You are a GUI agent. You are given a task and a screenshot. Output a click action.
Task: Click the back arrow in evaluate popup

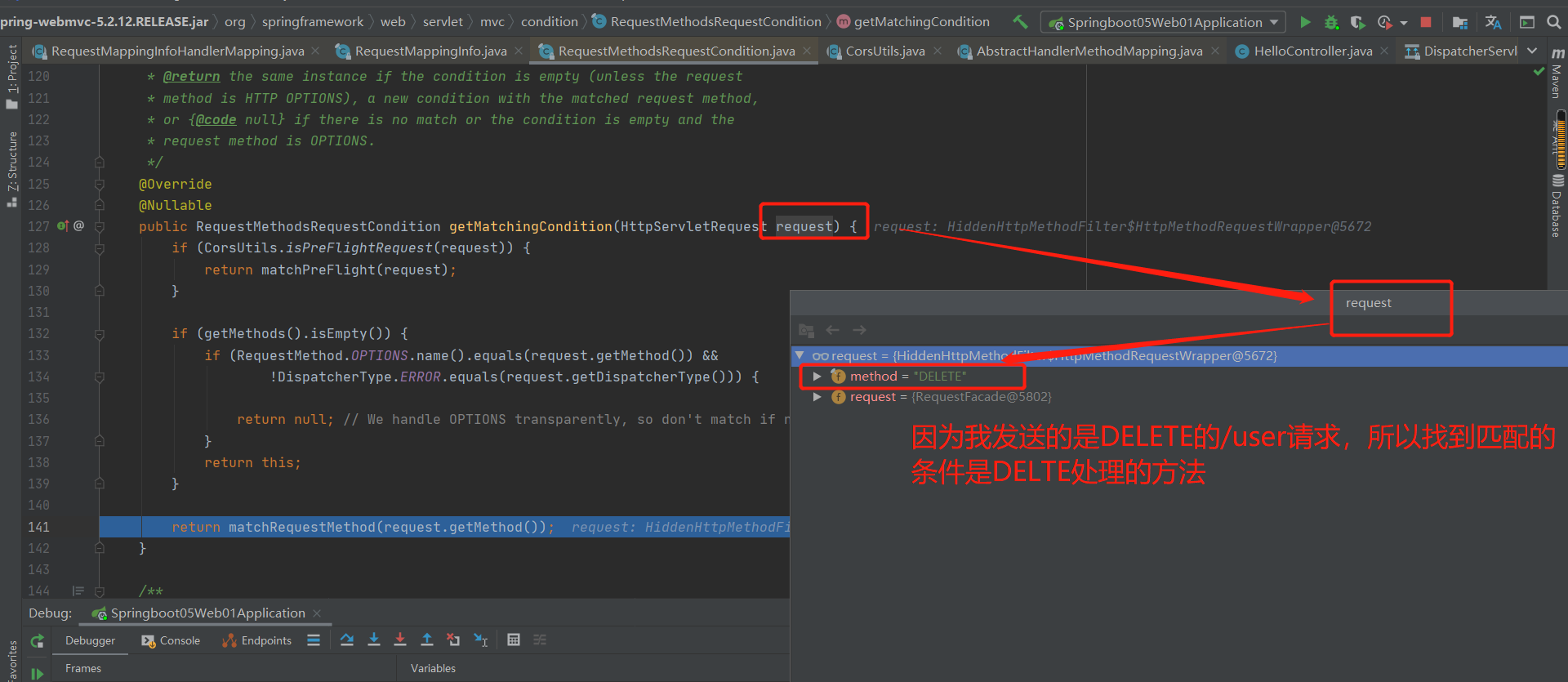pos(833,330)
